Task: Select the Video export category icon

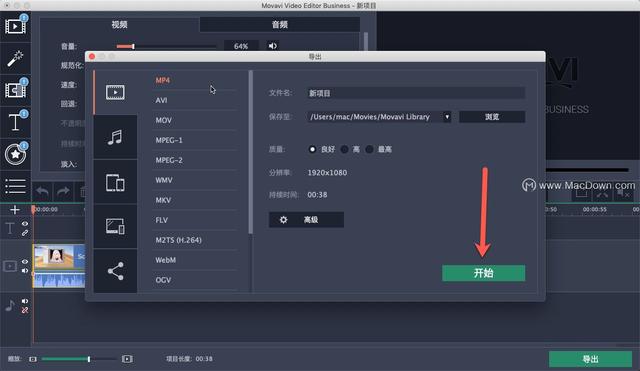Action: (116, 92)
